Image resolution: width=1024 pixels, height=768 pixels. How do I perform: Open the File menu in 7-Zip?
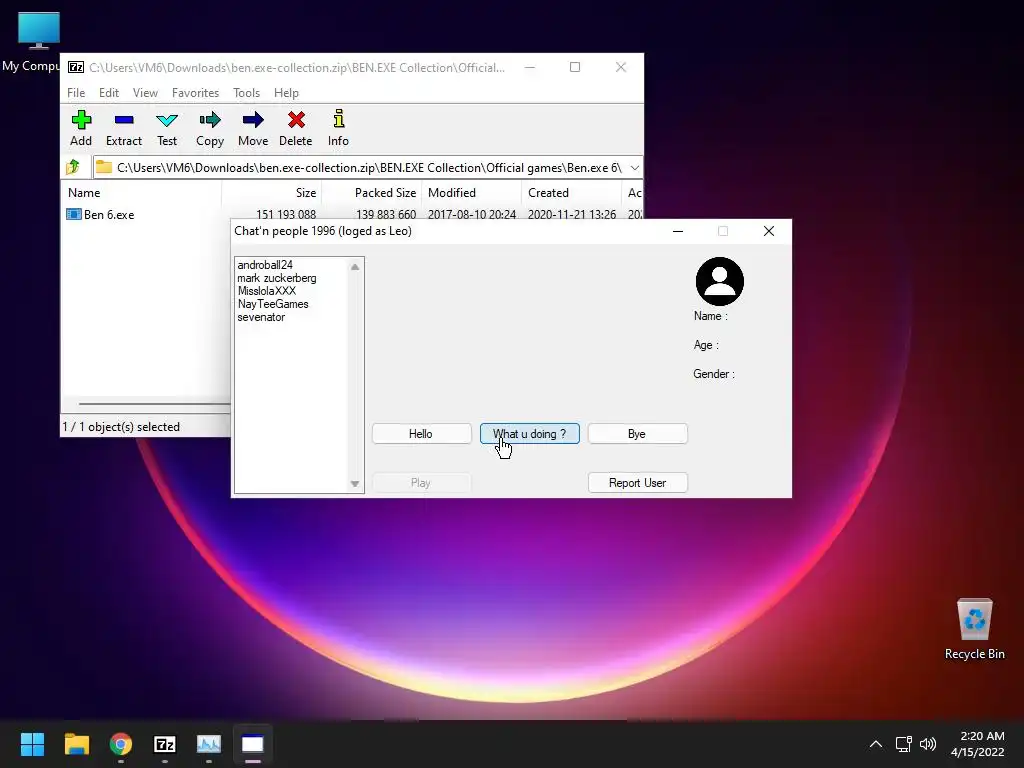[76, 93]
